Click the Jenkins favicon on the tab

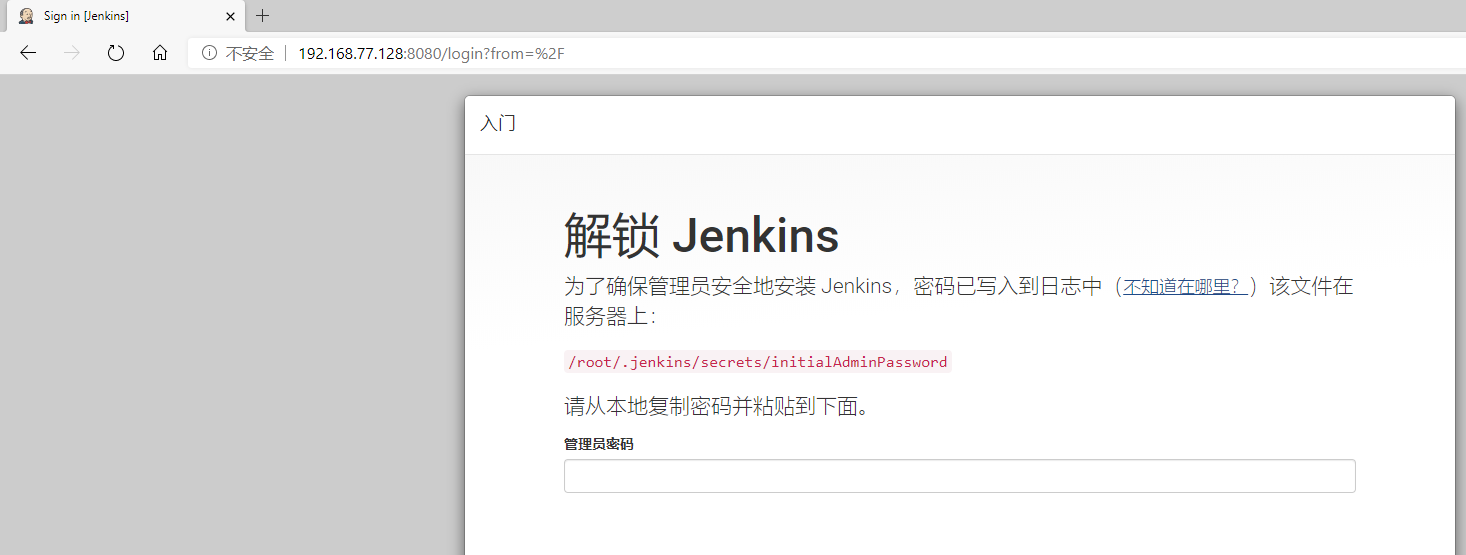tap(26, 16)
